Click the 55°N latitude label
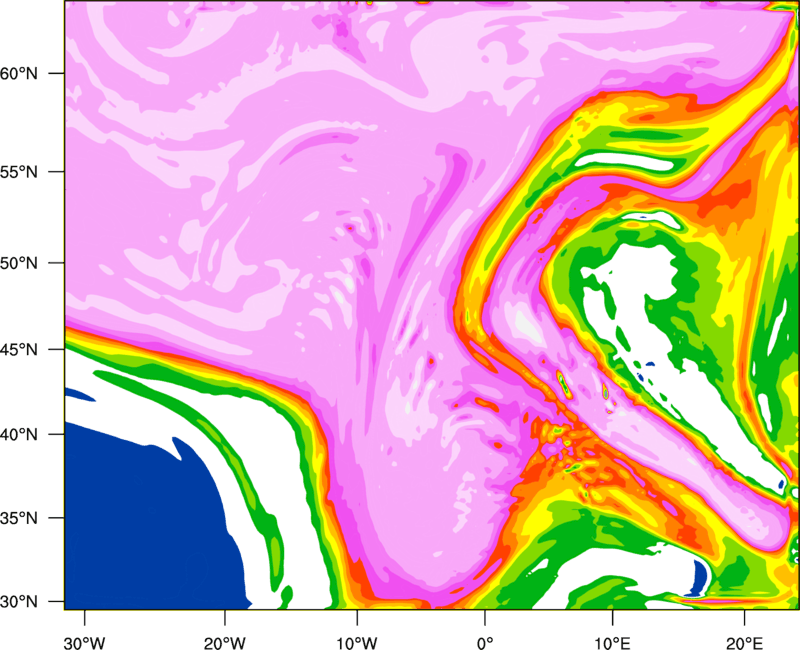Screen dimensions: 800x650 point(19,171)
